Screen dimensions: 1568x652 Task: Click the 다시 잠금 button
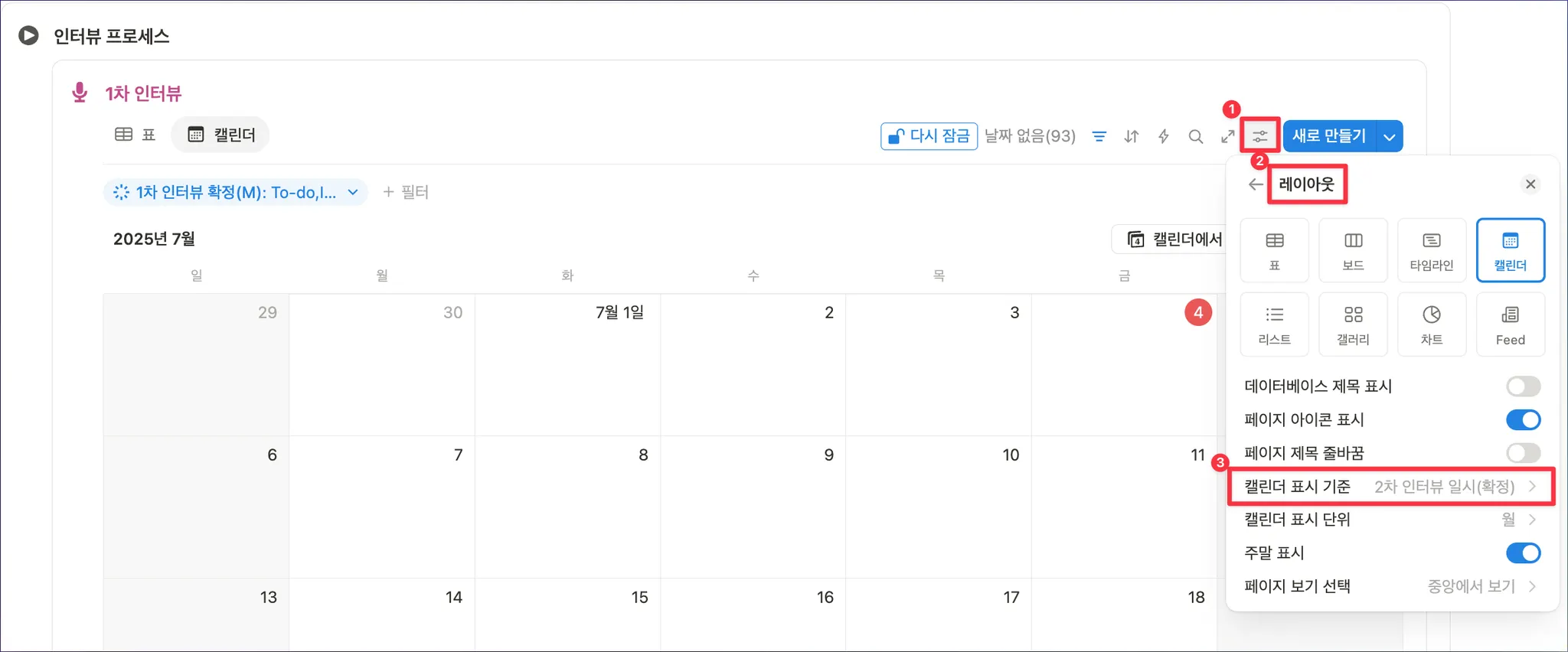[929, 136]
